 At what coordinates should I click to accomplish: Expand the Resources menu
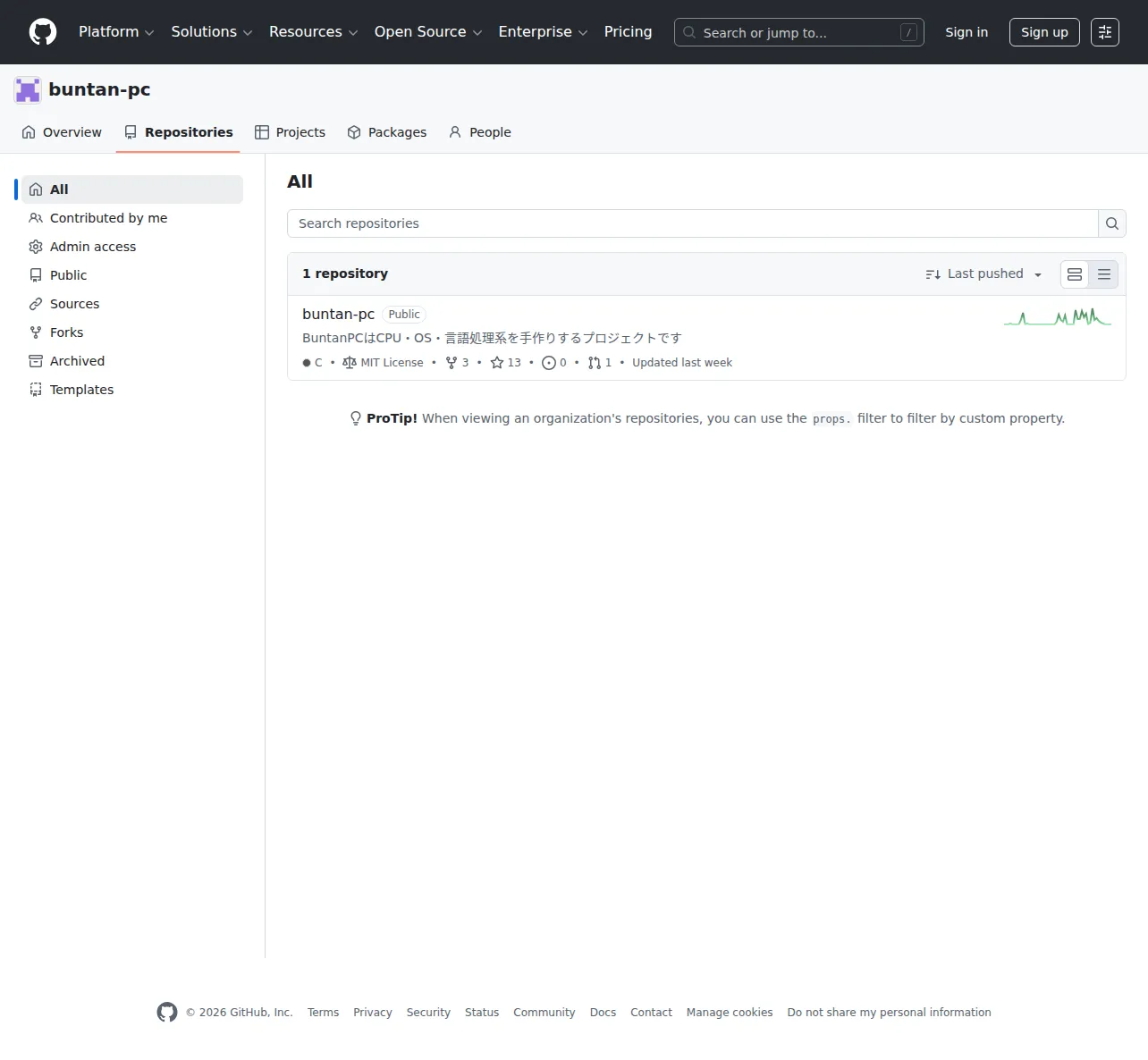[x=314, y=32]
